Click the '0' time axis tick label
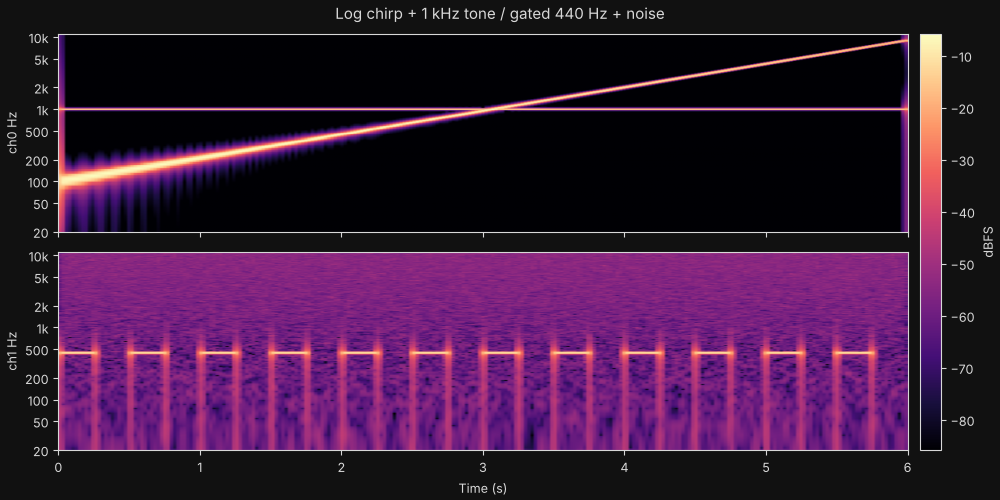Screen dimensions: 1000x500 59,468
